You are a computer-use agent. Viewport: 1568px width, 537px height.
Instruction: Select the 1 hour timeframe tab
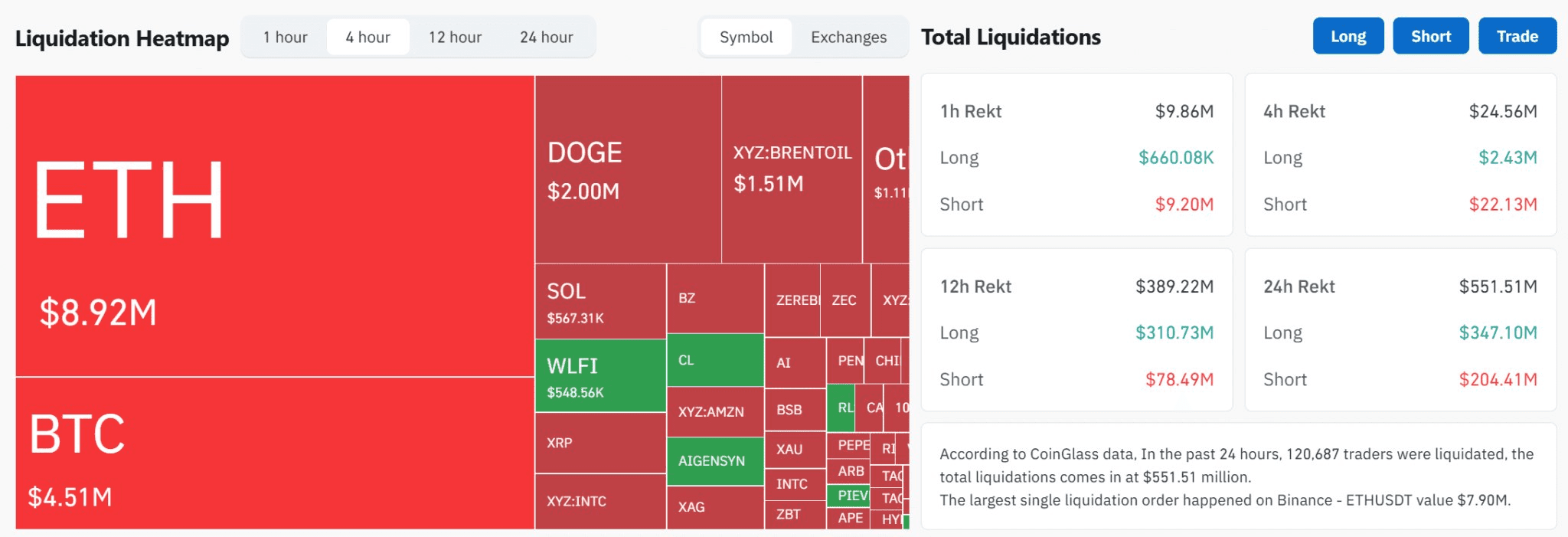[x=285, y=37]
